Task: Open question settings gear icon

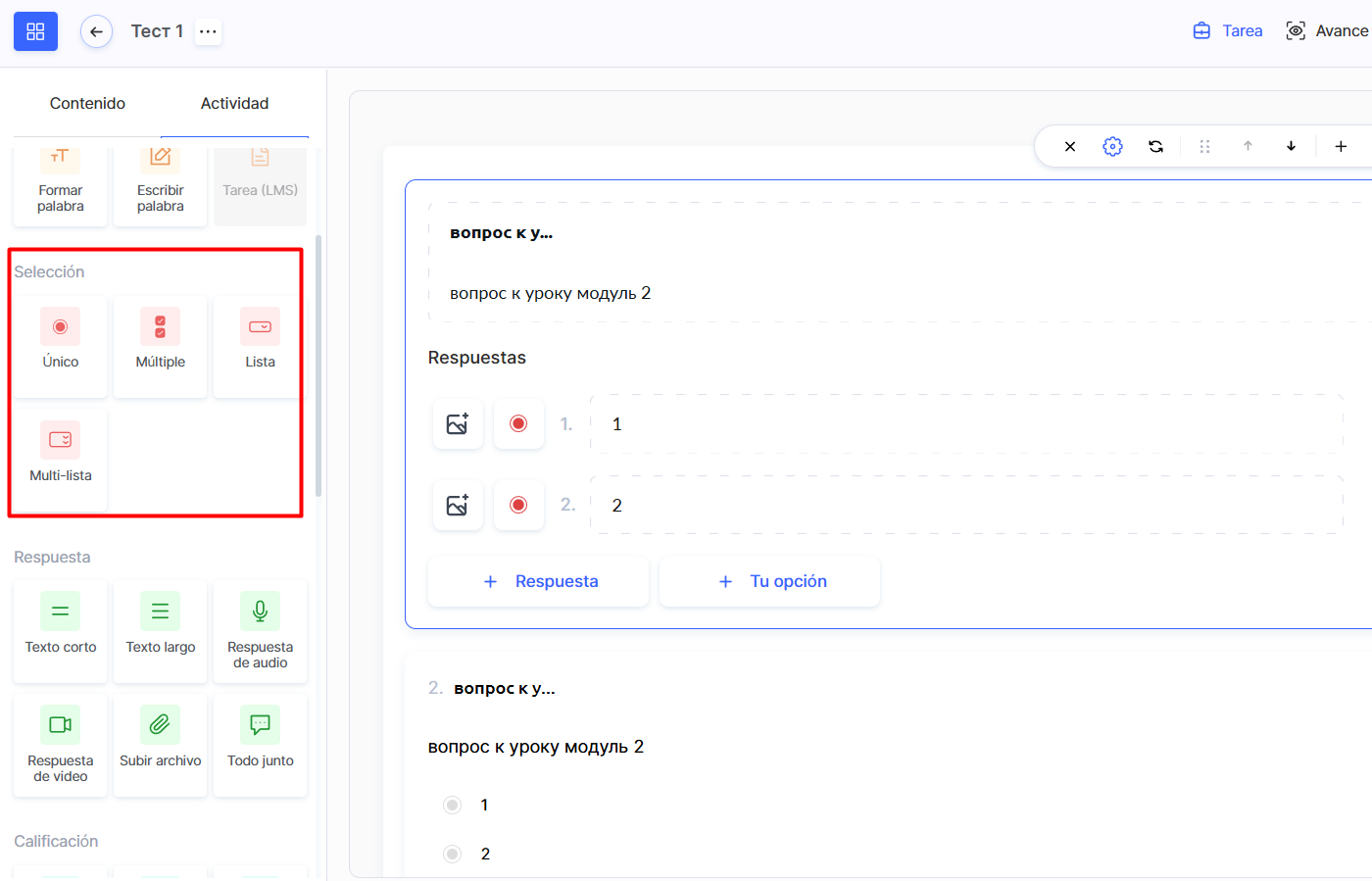Action: coord(1112,146)
